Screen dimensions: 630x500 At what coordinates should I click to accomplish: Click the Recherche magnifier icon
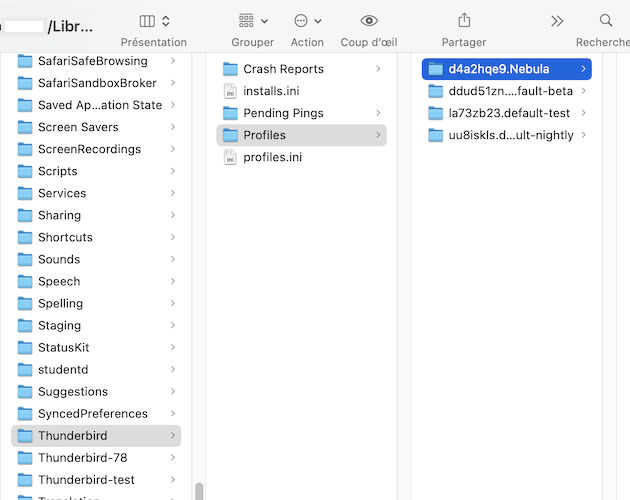(x=606, y=20)
